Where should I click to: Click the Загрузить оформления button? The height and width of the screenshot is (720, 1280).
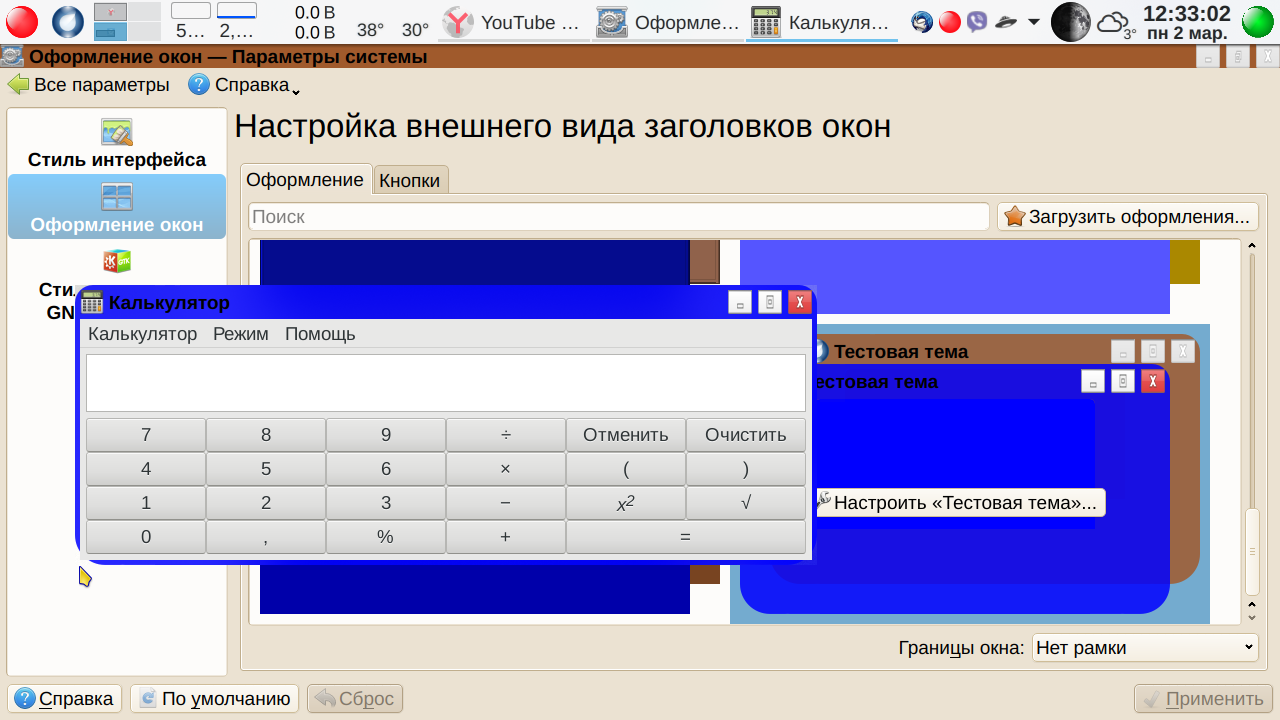coord(1127,217)
